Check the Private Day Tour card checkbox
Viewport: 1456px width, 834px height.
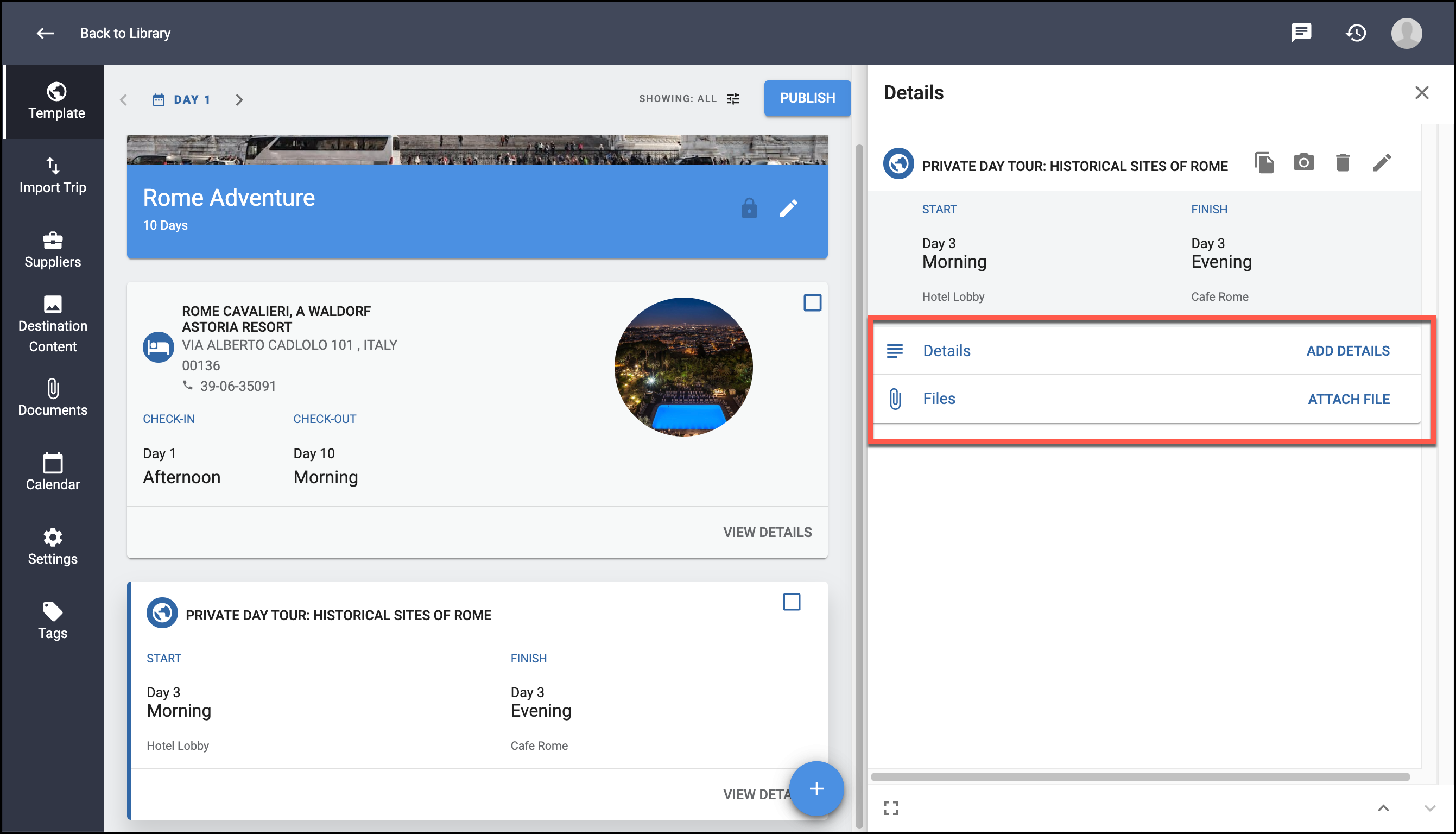pyautogui.click(x=792, y=602)
